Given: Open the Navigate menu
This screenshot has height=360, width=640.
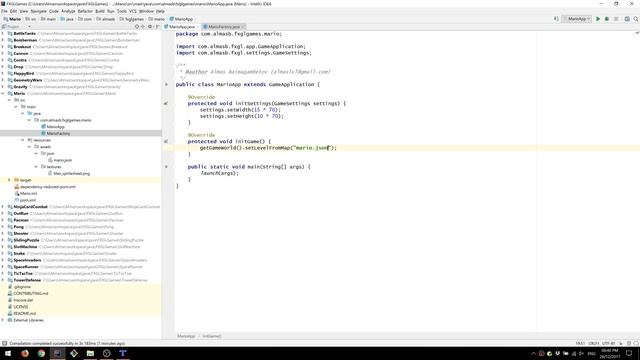Looking at the screenshot, I should (x=39, y=11).
